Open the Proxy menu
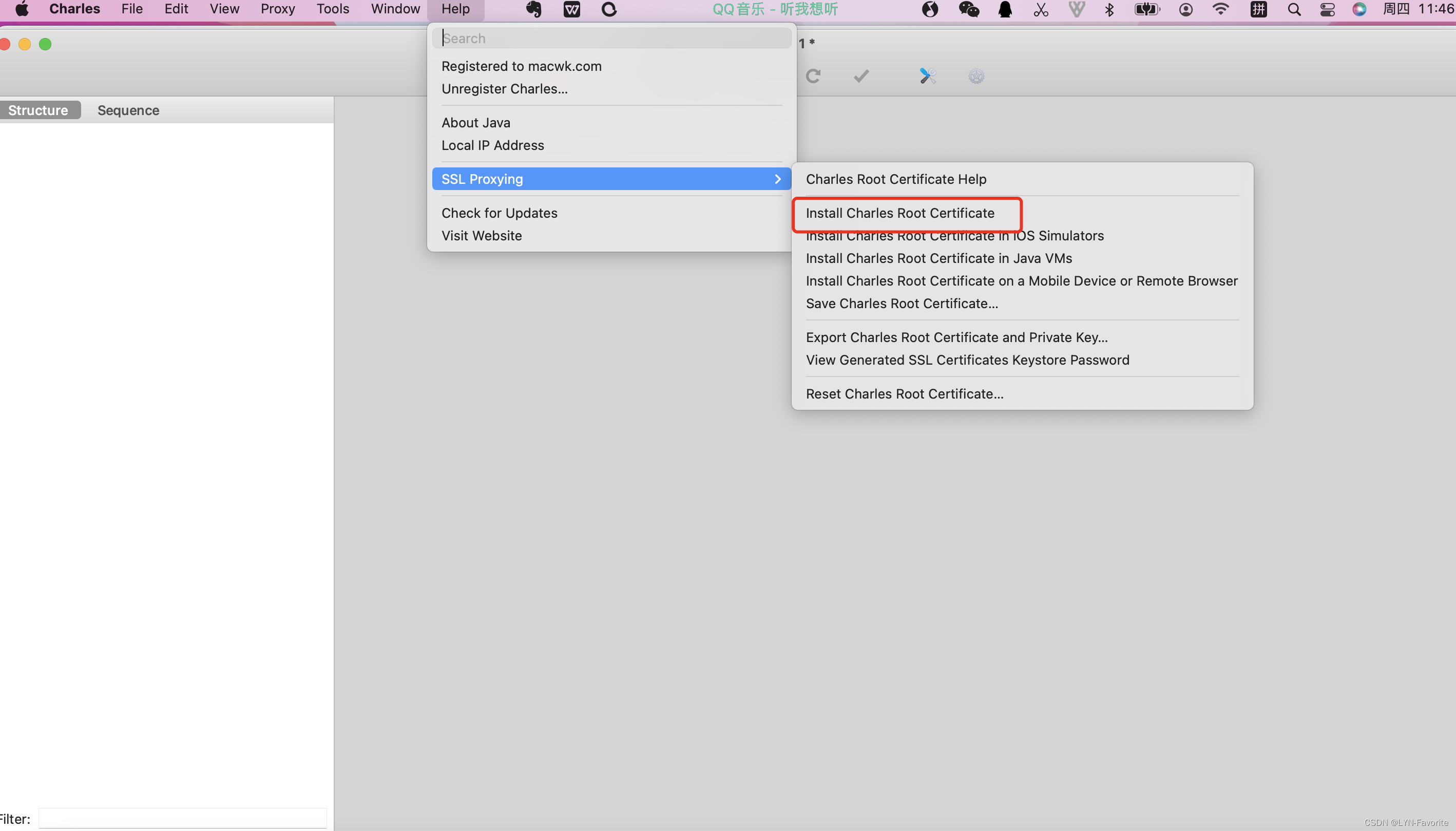Image resolution: width=1456 pixels, height=831 pixels. 277,9
